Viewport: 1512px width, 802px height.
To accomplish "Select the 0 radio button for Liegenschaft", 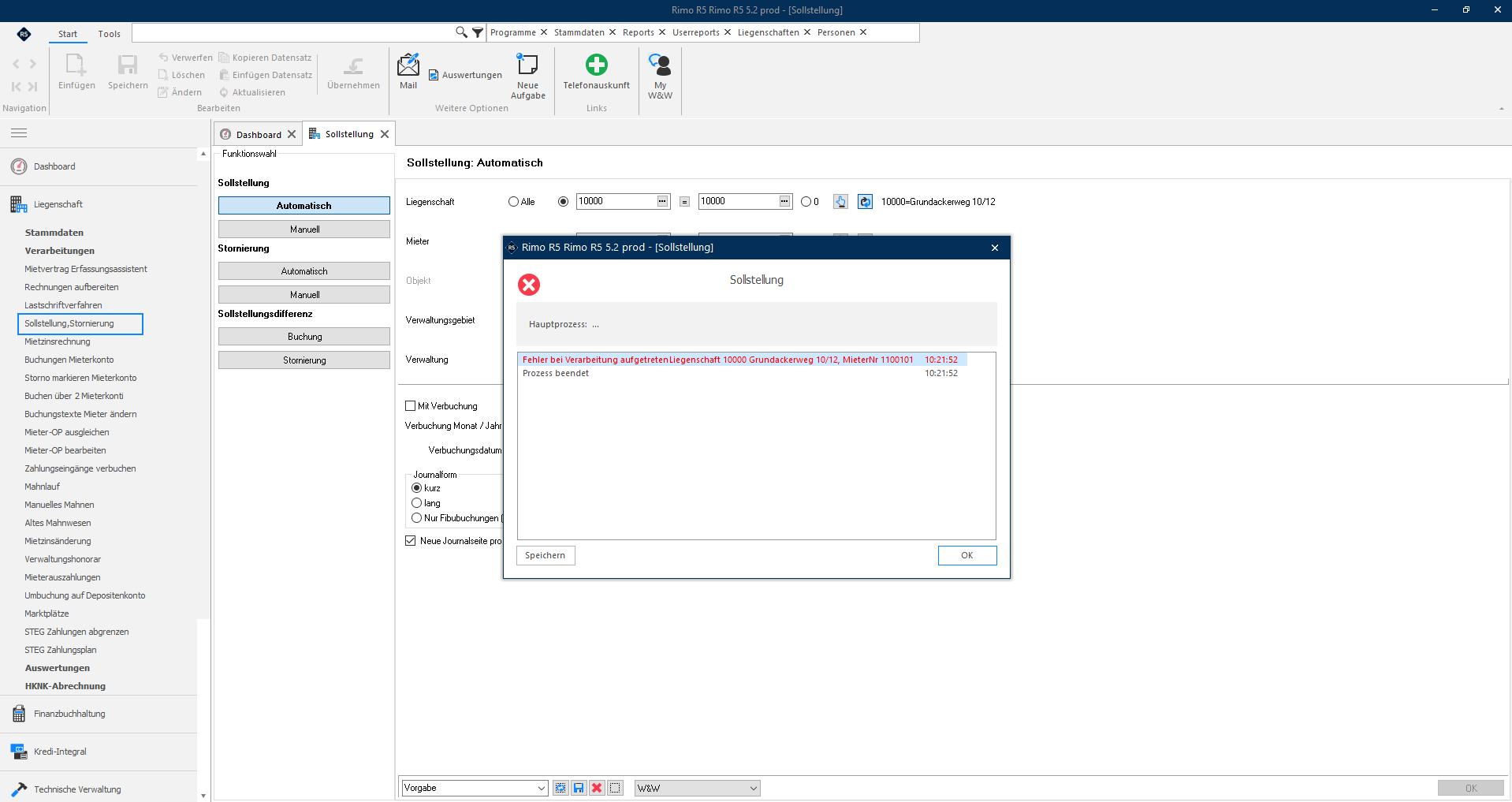I will (x=806, y=202).
